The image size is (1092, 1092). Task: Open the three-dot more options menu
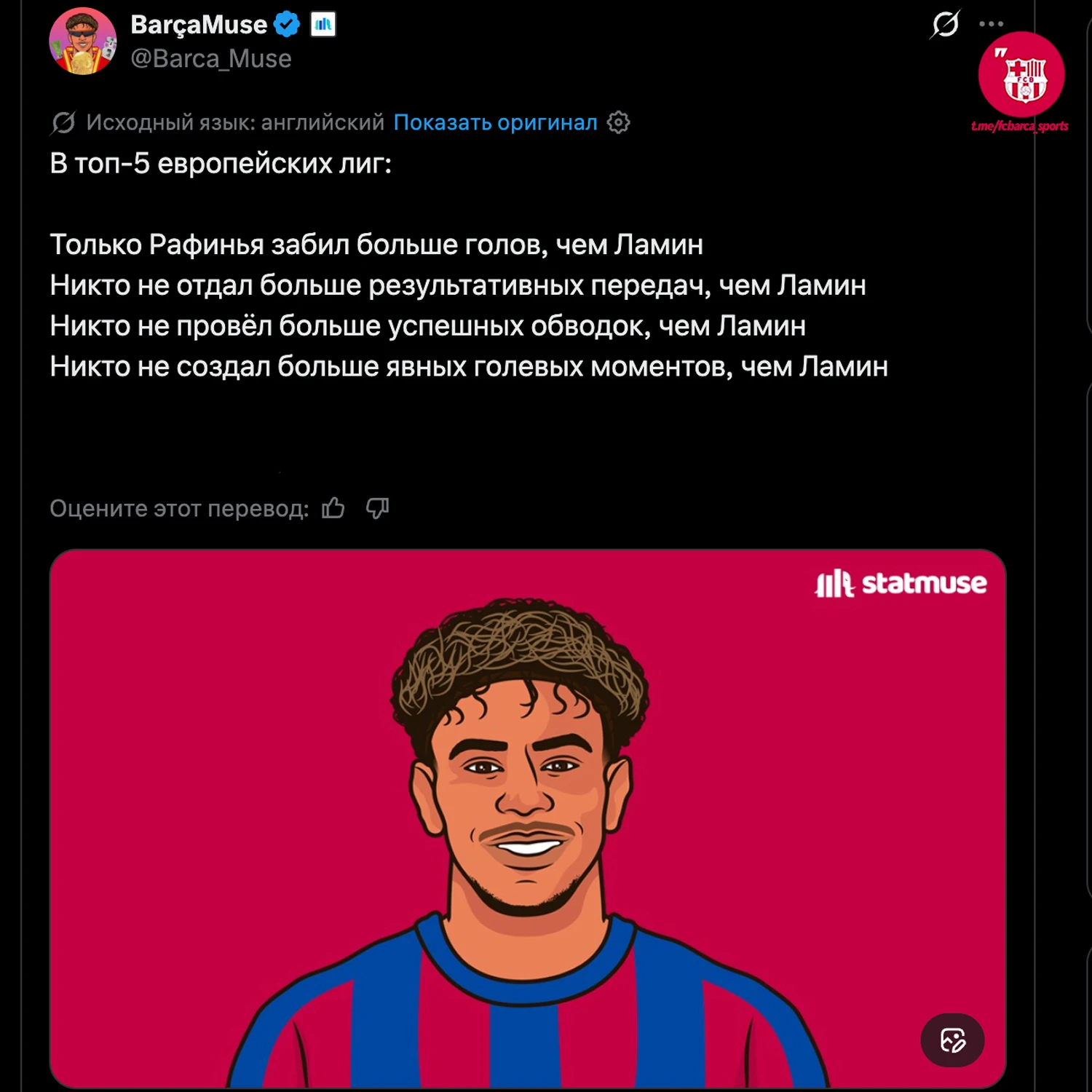tap(991, 24)
